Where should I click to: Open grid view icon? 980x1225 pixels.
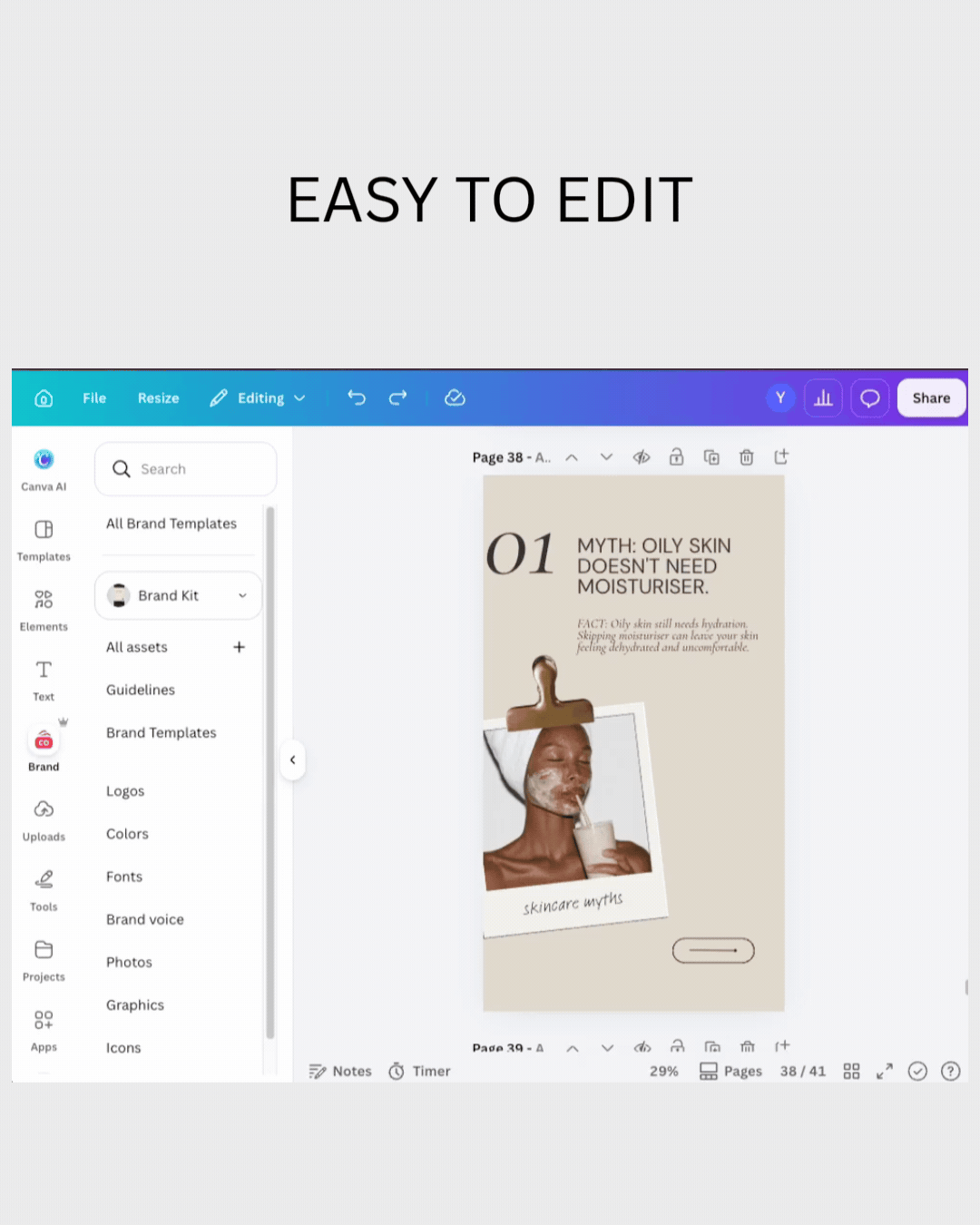[x=851, y=1072]
